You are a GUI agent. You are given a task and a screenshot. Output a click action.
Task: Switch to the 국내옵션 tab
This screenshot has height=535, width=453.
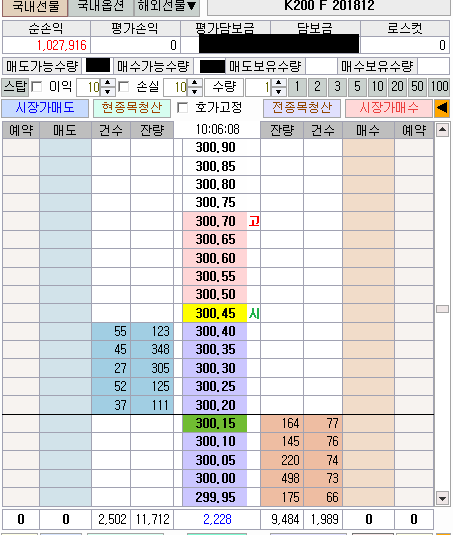(x=101, y=6)
